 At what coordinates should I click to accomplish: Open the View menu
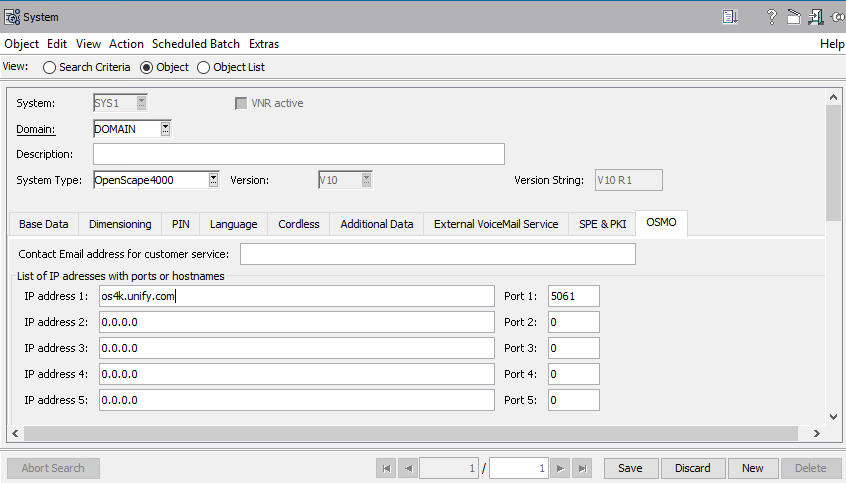(x=88, y=44)
